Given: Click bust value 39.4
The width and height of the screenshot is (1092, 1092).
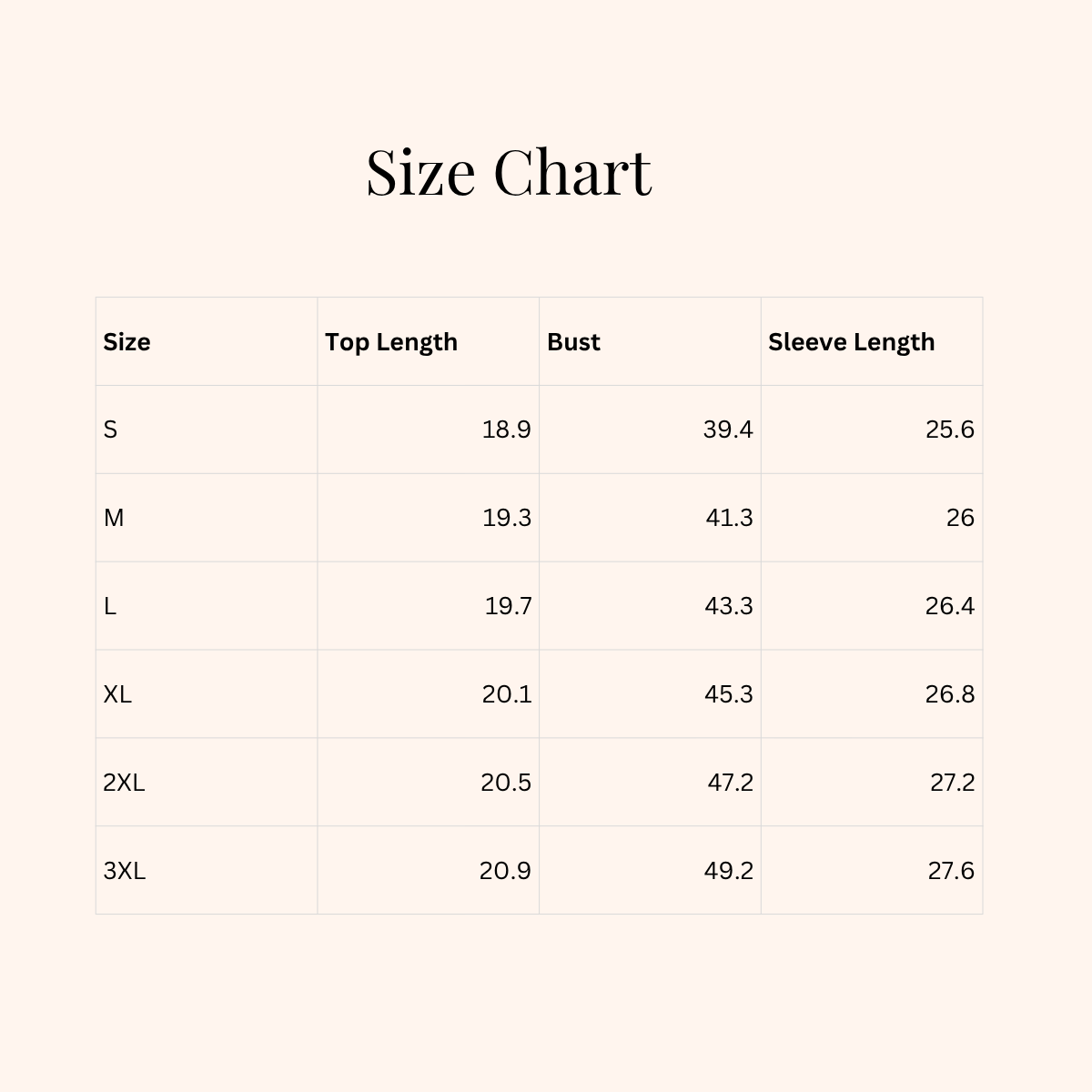Looking at the screenshot, I should (727, 430).
